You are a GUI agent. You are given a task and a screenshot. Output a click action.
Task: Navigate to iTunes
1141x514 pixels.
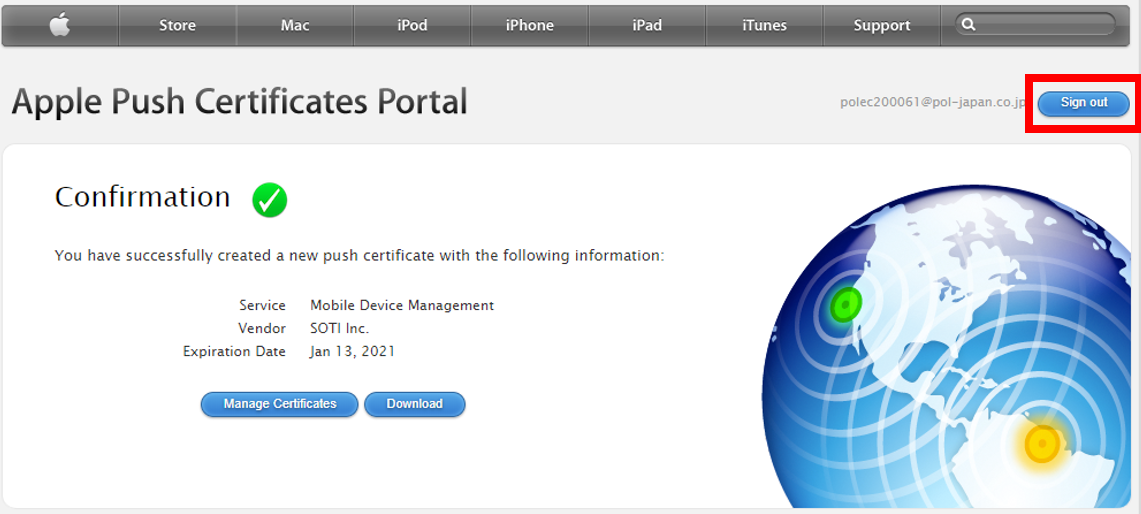[x=764, y=25]
